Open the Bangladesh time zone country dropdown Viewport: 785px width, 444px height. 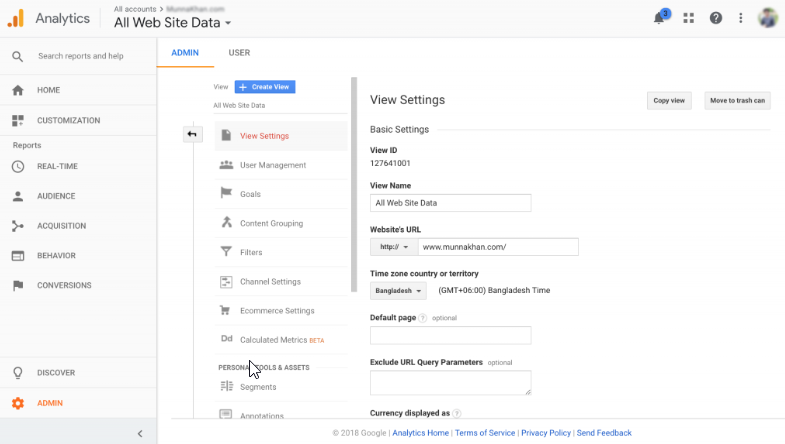pyautogui.click(x=398, y=291)
